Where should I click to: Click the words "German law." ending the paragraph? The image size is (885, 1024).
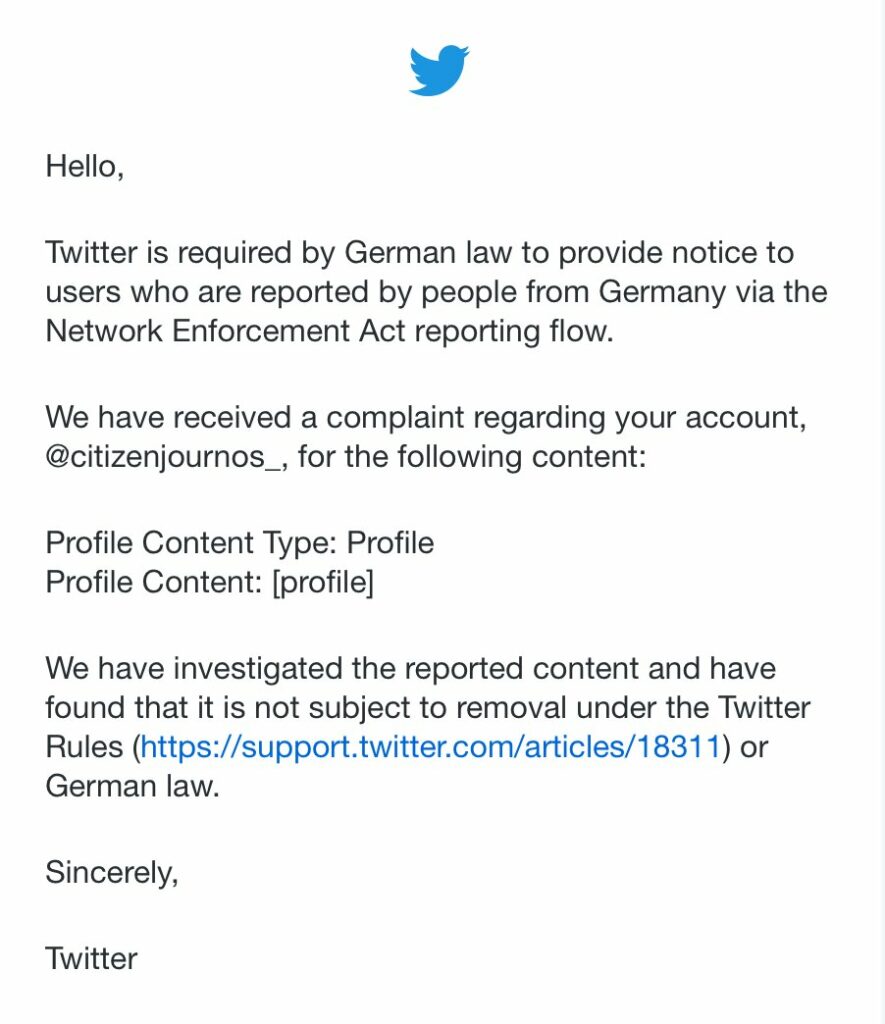(x=133, y=786)
